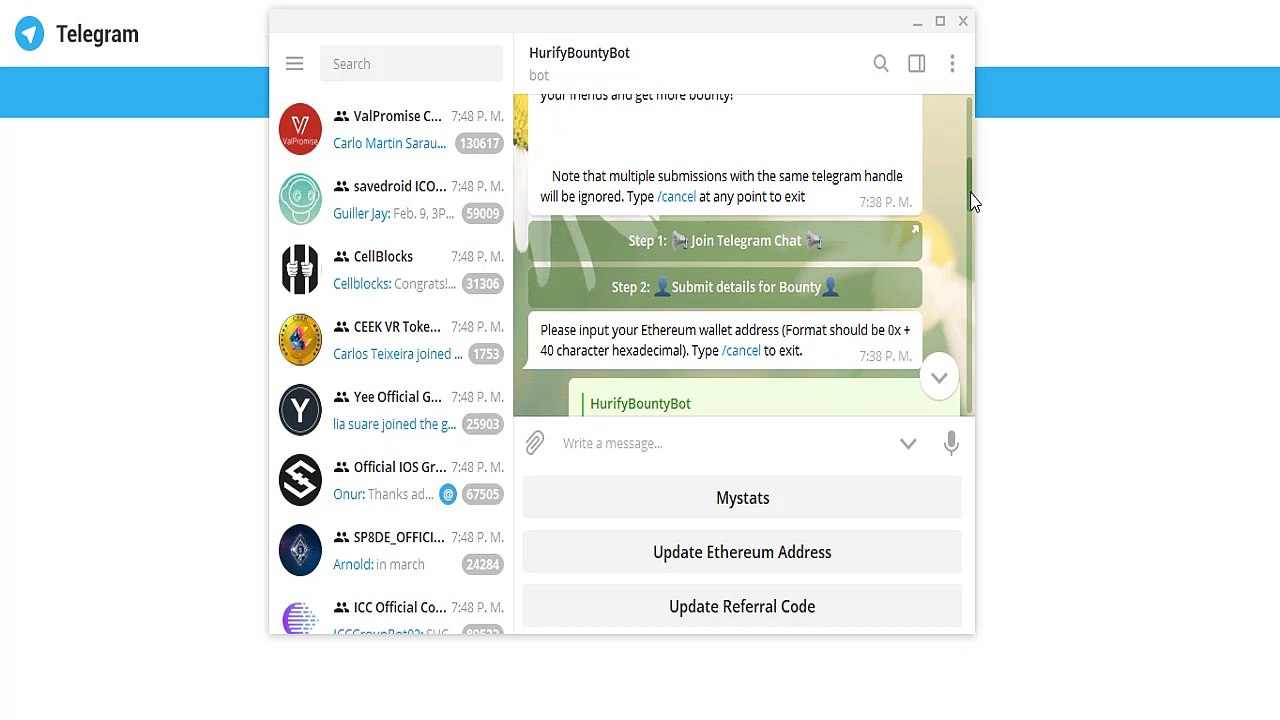Click Step 2: Submit details for Bounty
Image resolution: width=1280 pixels, height=720 pixels.
tap(725, 287)
